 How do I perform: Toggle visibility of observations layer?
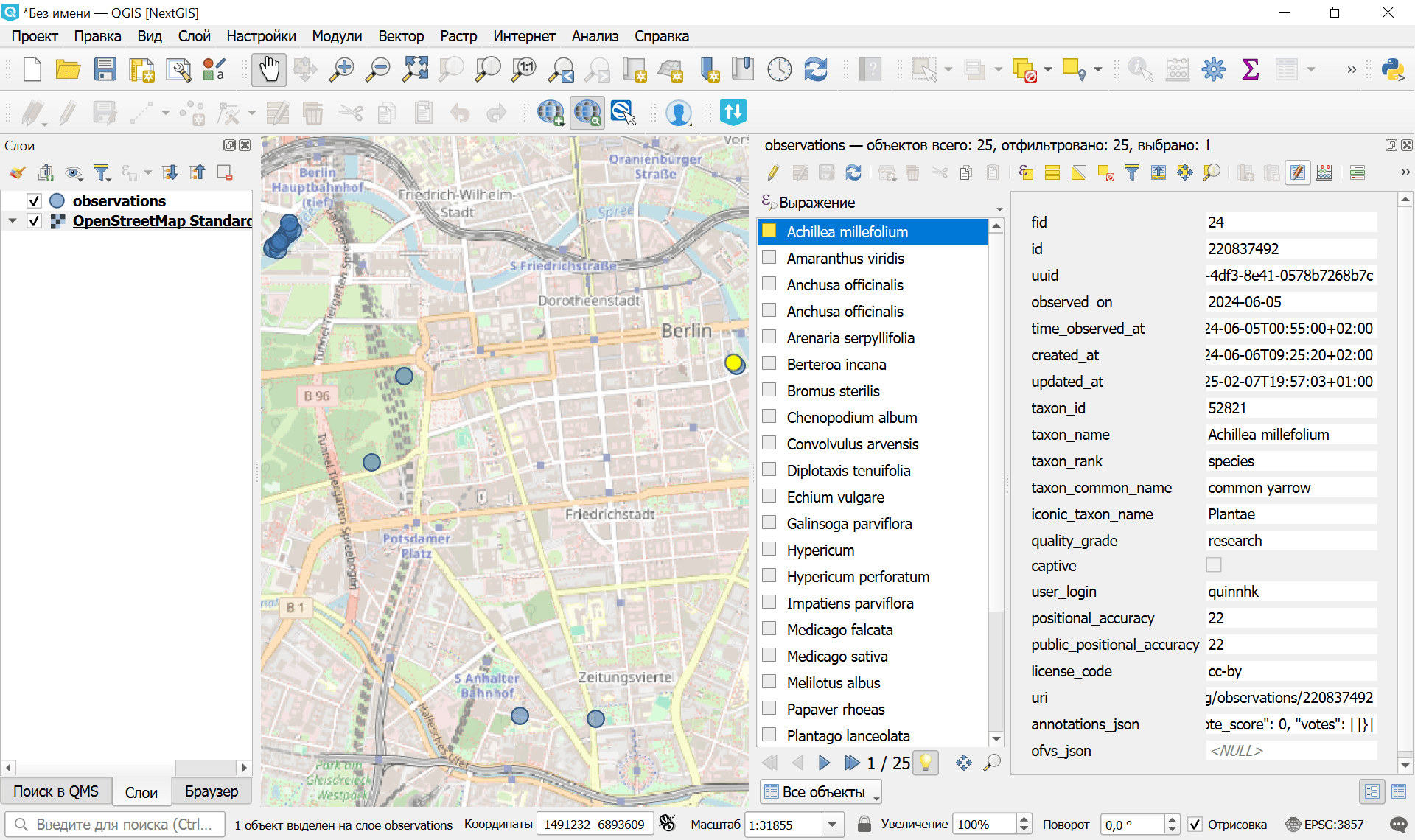(34, 200)
